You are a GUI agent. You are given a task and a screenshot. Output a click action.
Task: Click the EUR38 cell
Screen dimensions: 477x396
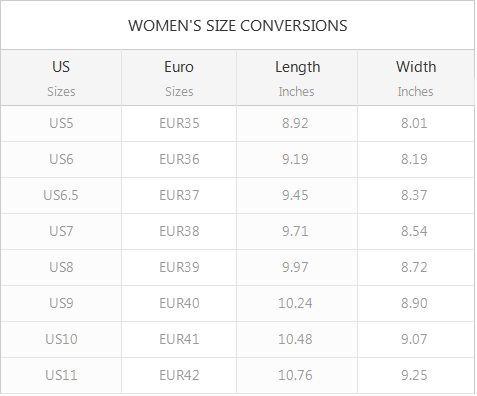[x=179, y=232]
